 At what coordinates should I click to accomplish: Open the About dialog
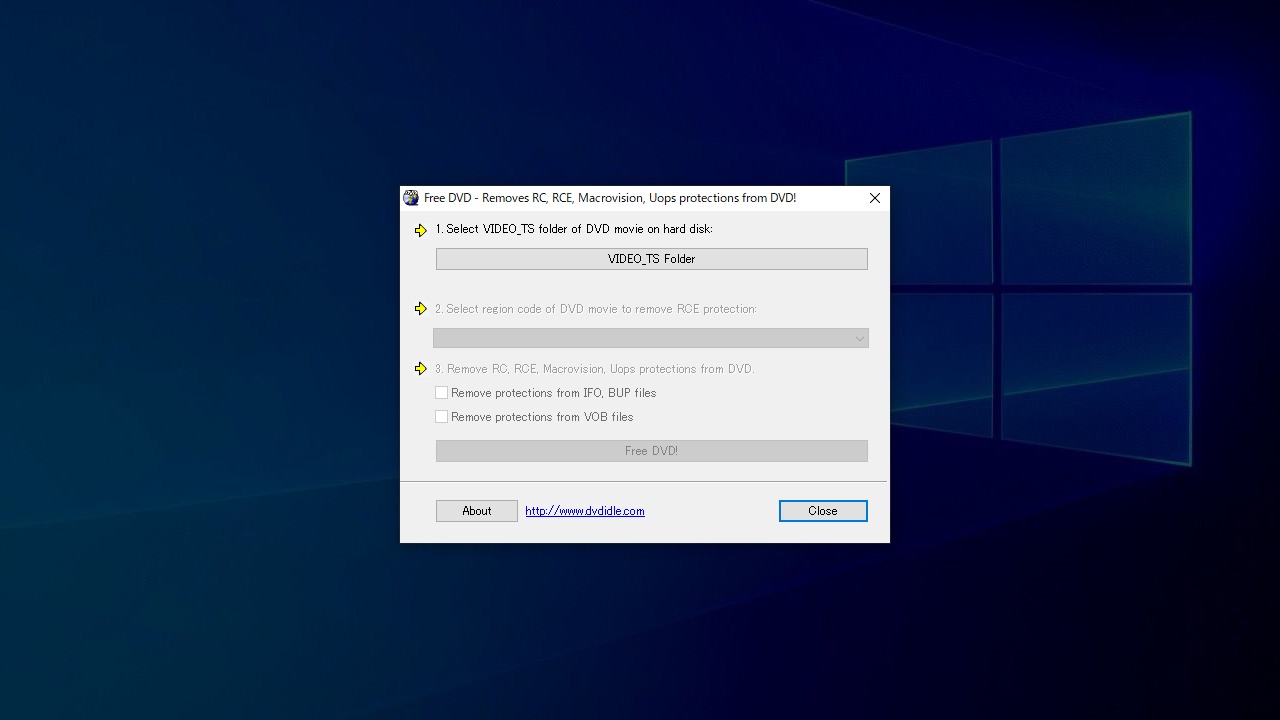click(477, 511)
